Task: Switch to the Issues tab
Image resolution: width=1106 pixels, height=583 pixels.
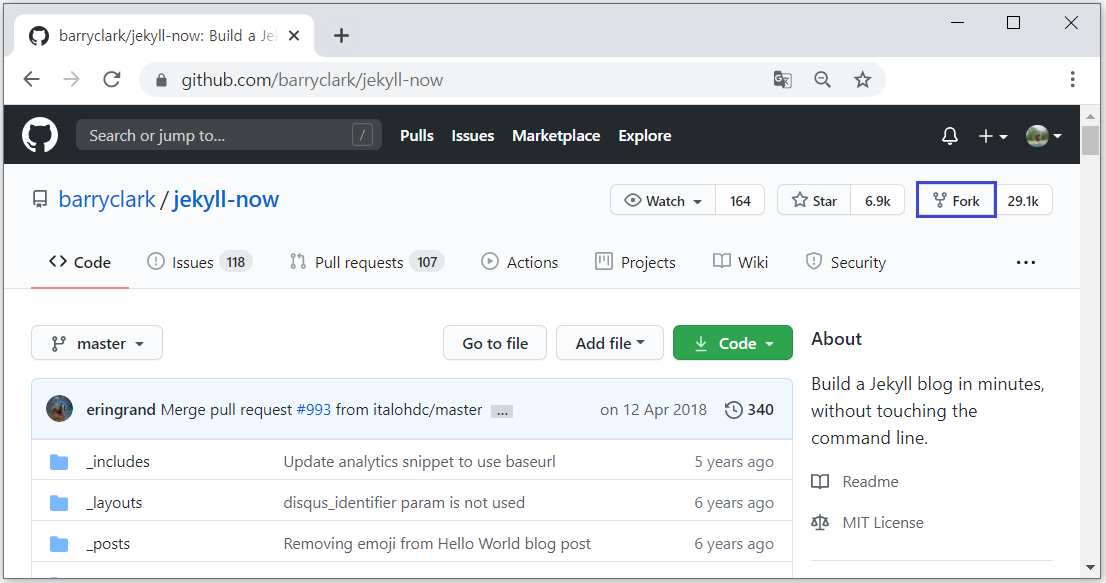Action: pos(200,262)
